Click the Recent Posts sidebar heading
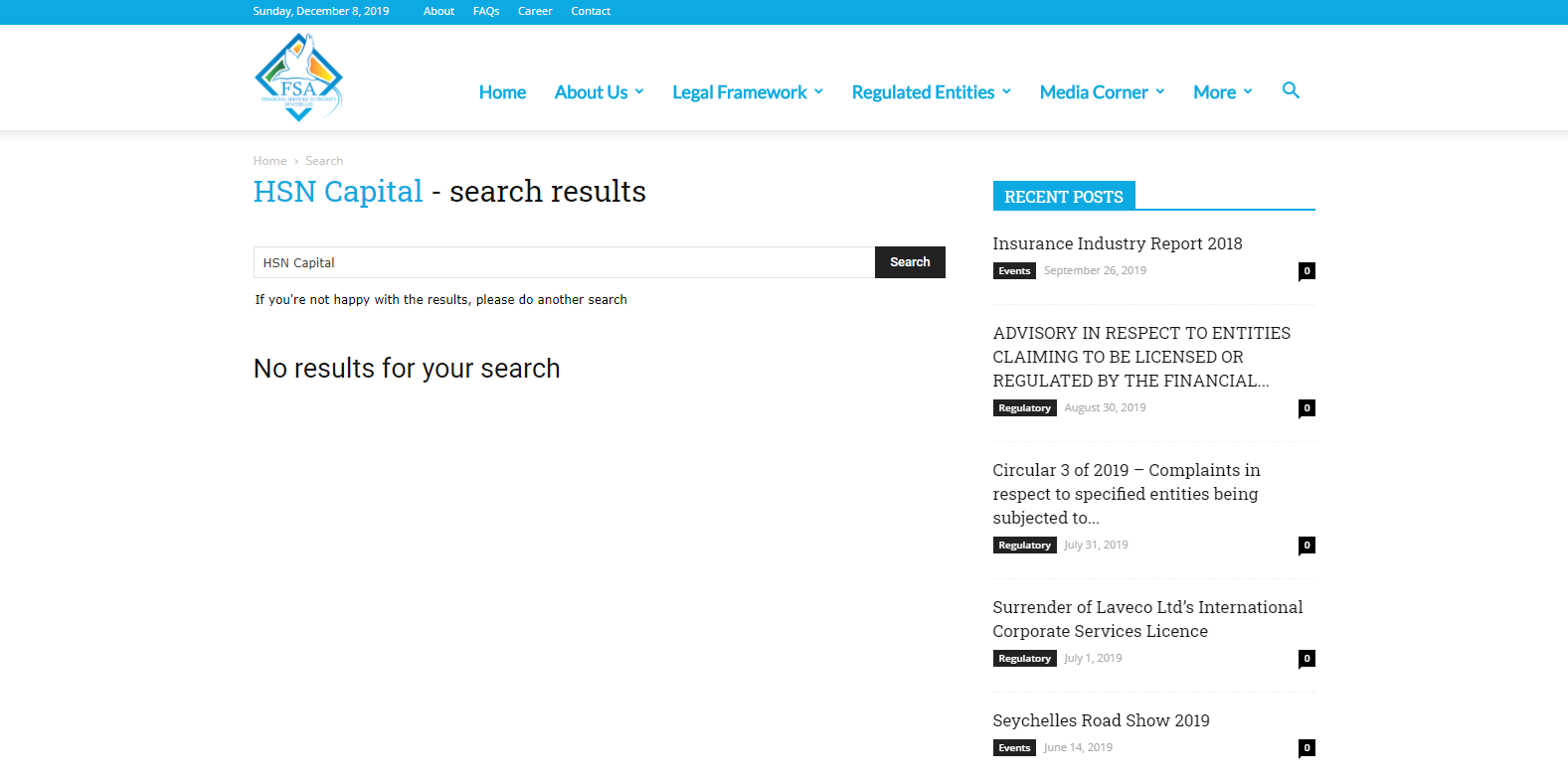The height and width of the screenshot is (784, 1568). [x=1064, y=197]
